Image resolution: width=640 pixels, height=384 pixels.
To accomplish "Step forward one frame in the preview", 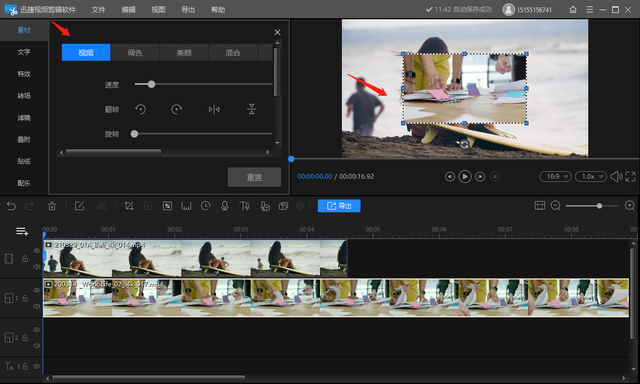I will [480, 177].
